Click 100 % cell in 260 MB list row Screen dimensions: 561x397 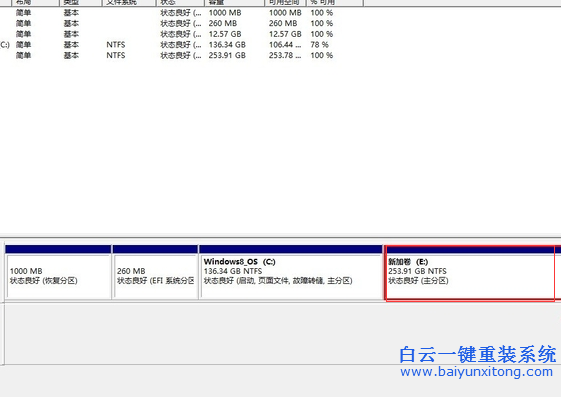pos(322,23)
